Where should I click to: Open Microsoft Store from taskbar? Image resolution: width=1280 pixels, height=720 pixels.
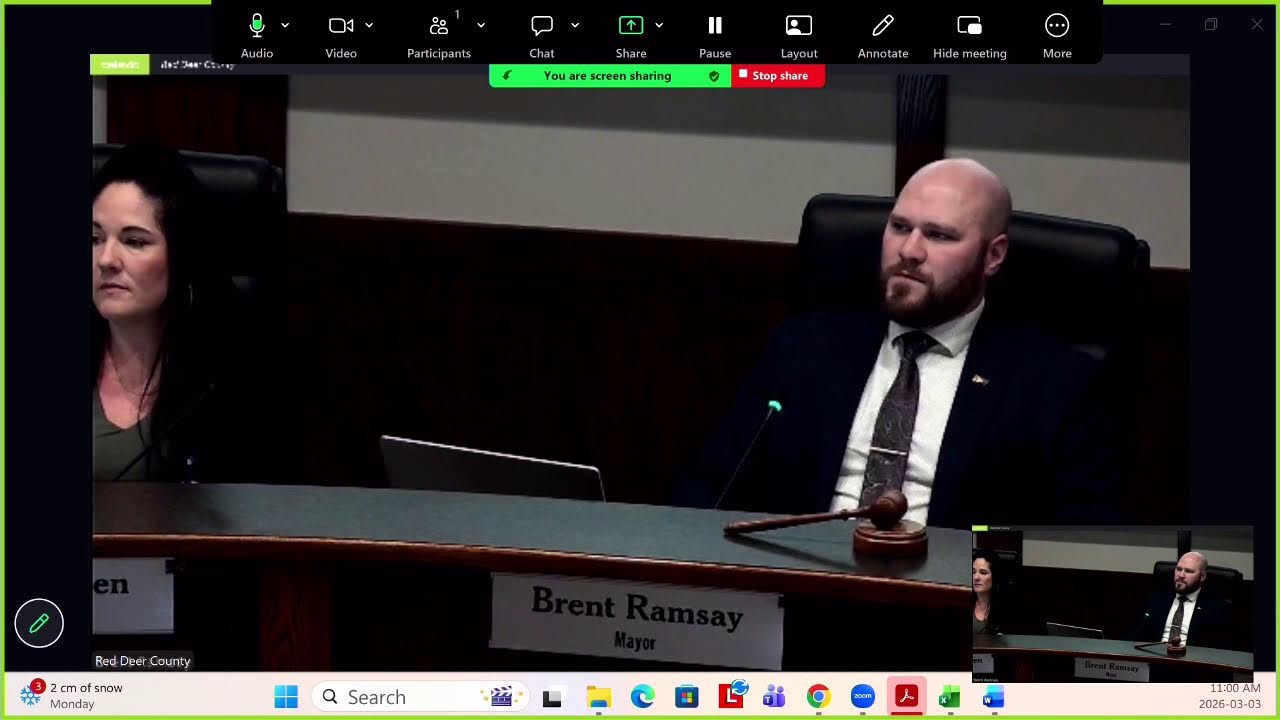tap(686, 697)
